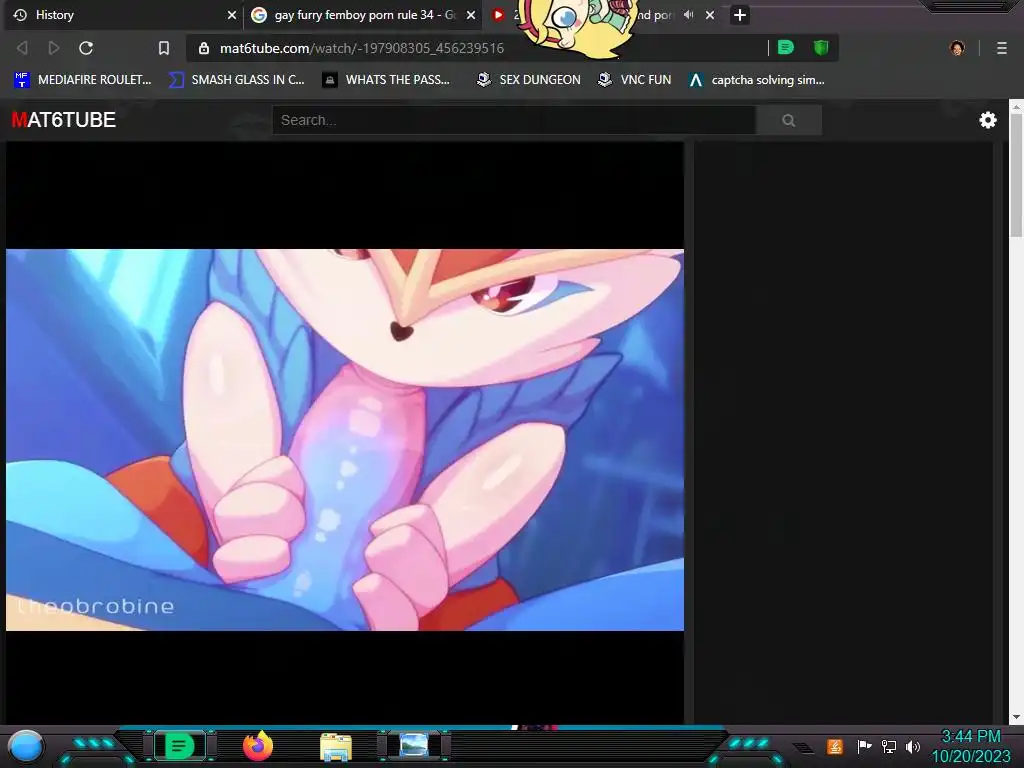Open the browser hamburger menu

(1002, 48)
